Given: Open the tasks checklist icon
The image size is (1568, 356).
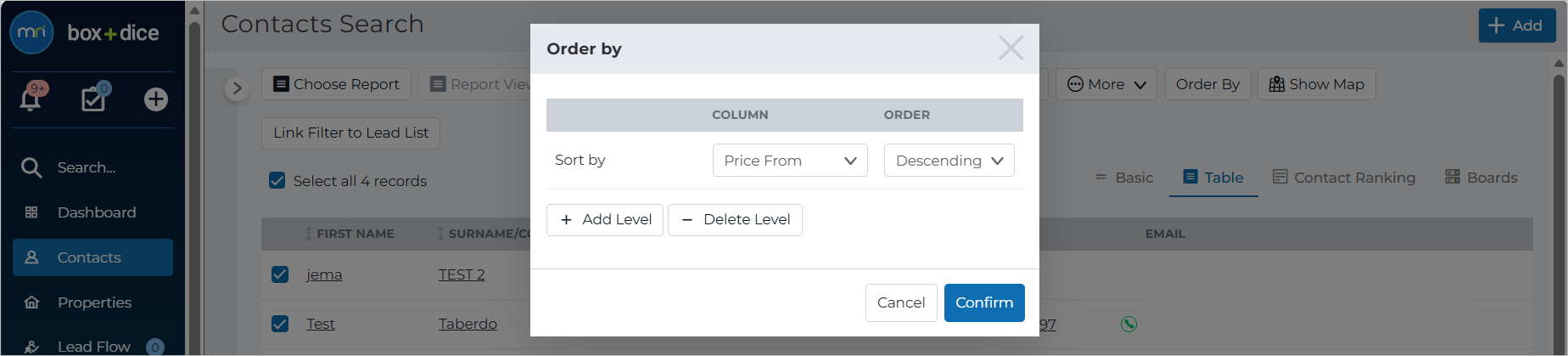Looking at the screenshot, I should click(93, 99).
